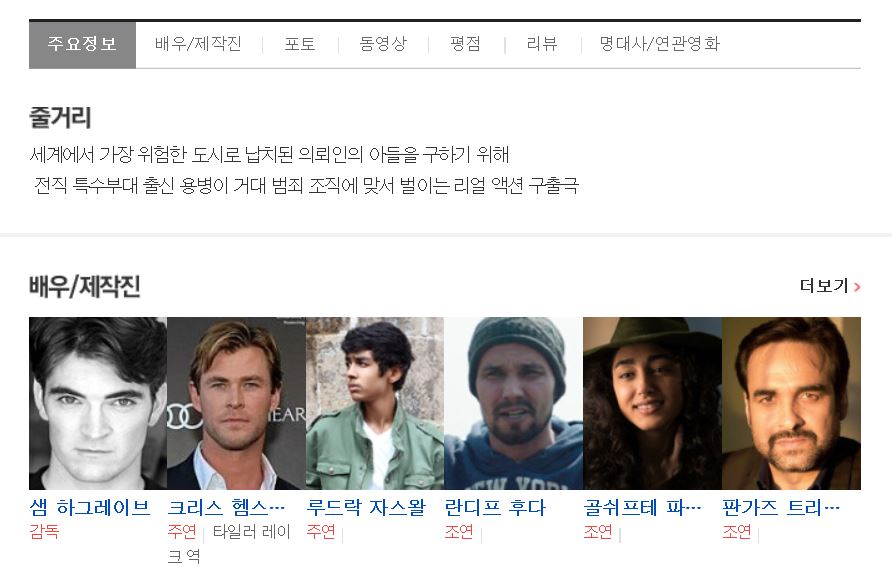
Task: Click the 샘 하그레이브 name link
Action: pyautogui.click(x=90, y=507)
